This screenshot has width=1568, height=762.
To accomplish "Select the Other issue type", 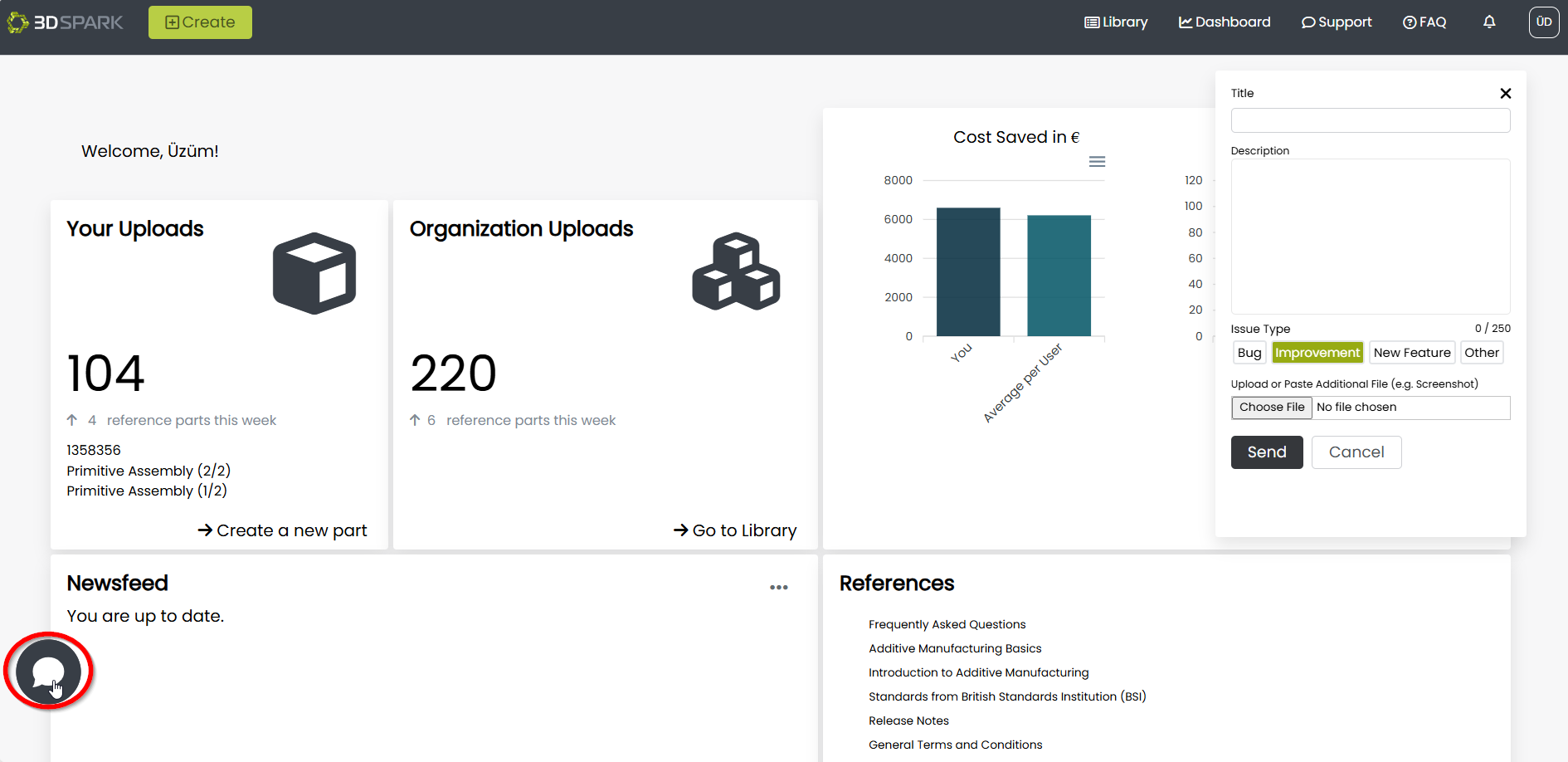I will click(x=1481, y=353).
